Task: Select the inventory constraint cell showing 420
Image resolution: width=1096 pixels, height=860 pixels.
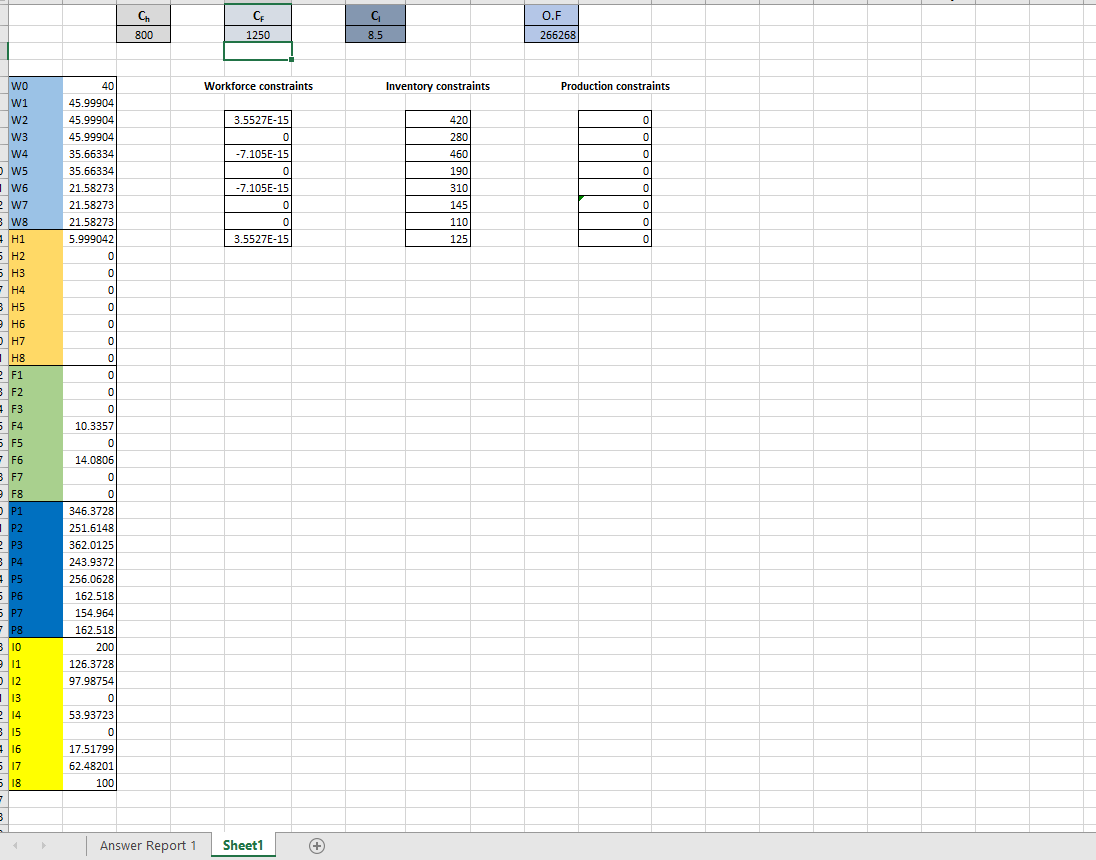Action: (437, 120)
